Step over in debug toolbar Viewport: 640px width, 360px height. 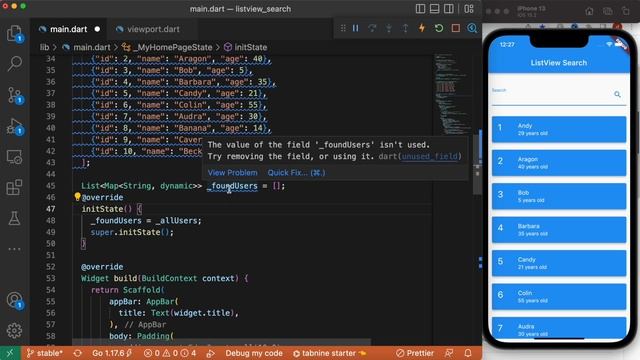[x=372, y=28]
